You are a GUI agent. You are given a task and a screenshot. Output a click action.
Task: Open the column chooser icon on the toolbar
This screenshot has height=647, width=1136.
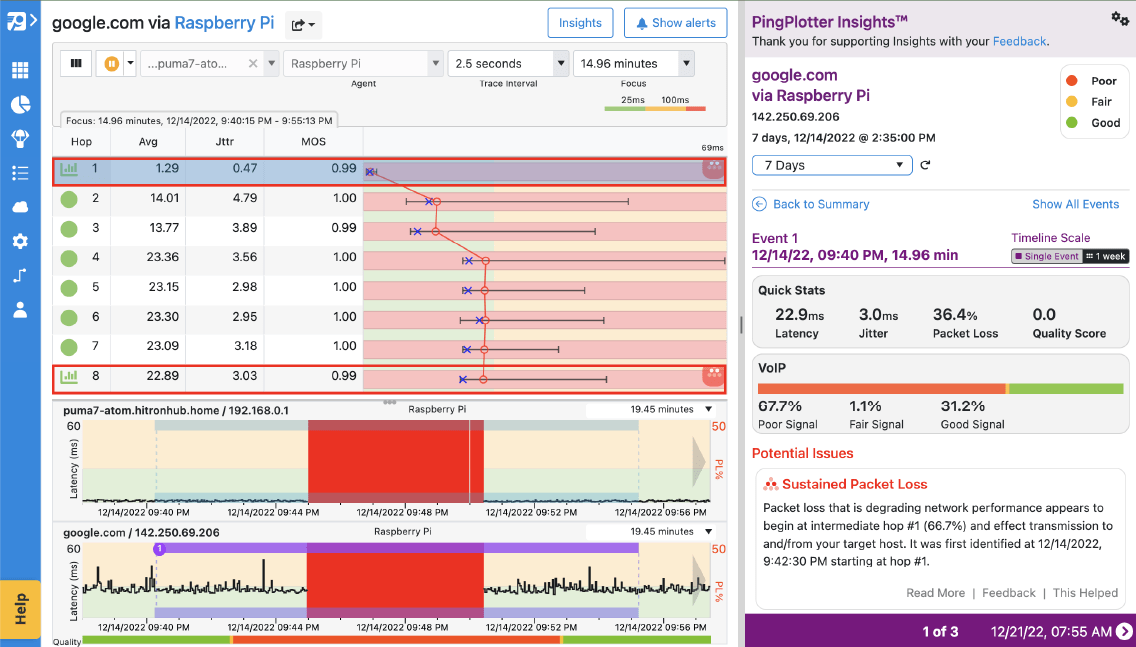click(75, 62)
